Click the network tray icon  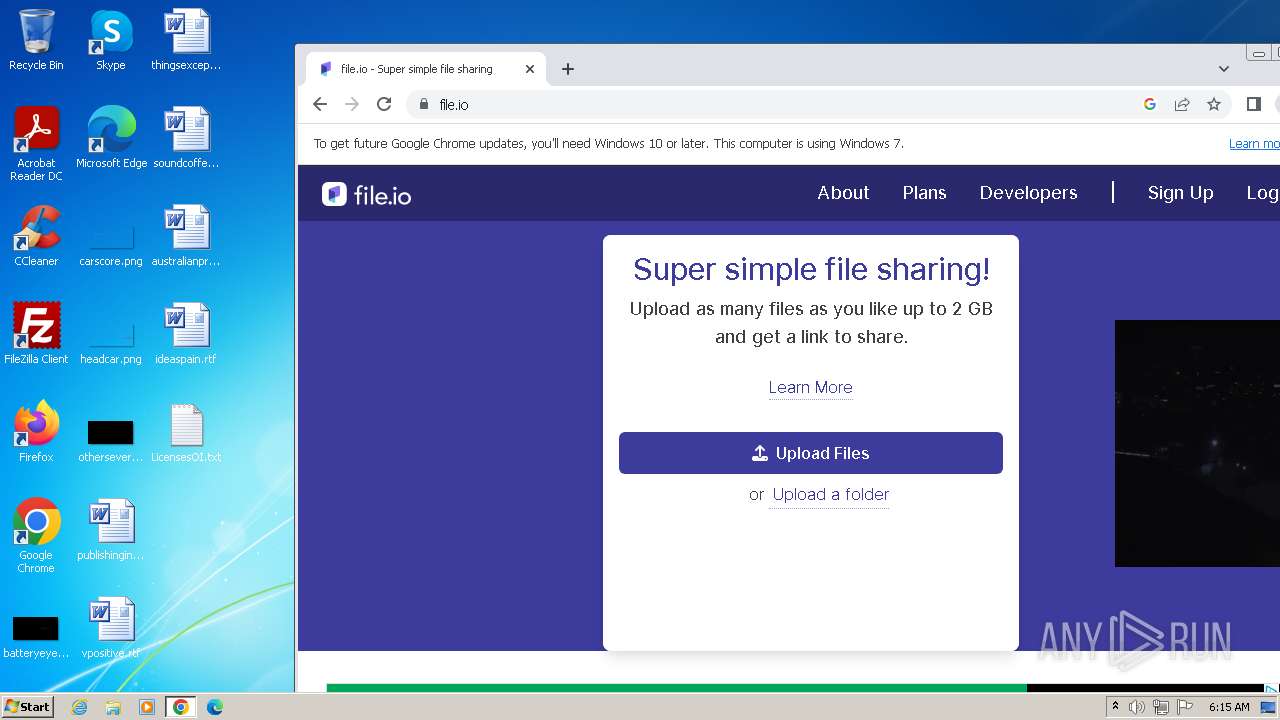click(x=1161, y=707)
